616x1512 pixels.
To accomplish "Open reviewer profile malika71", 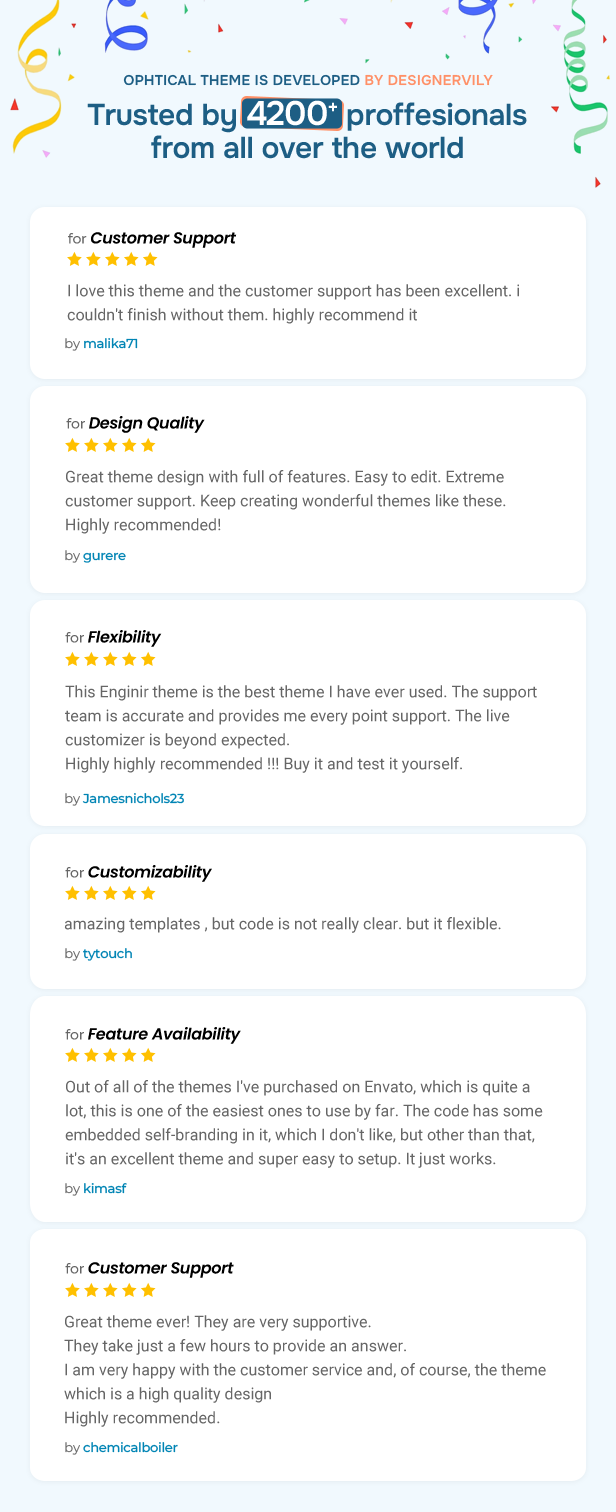I will pyautogui.click(x=110, y=343).
